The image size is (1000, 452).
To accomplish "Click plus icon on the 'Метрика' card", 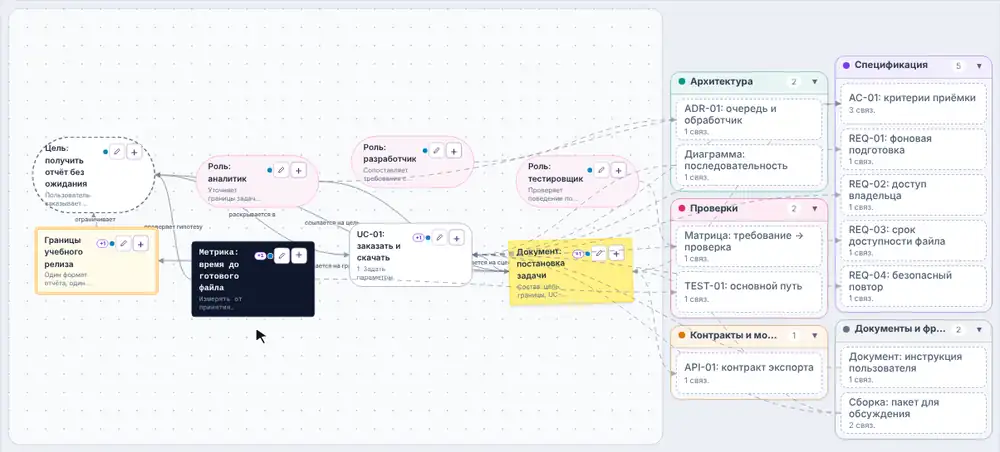I will point(299,256).
